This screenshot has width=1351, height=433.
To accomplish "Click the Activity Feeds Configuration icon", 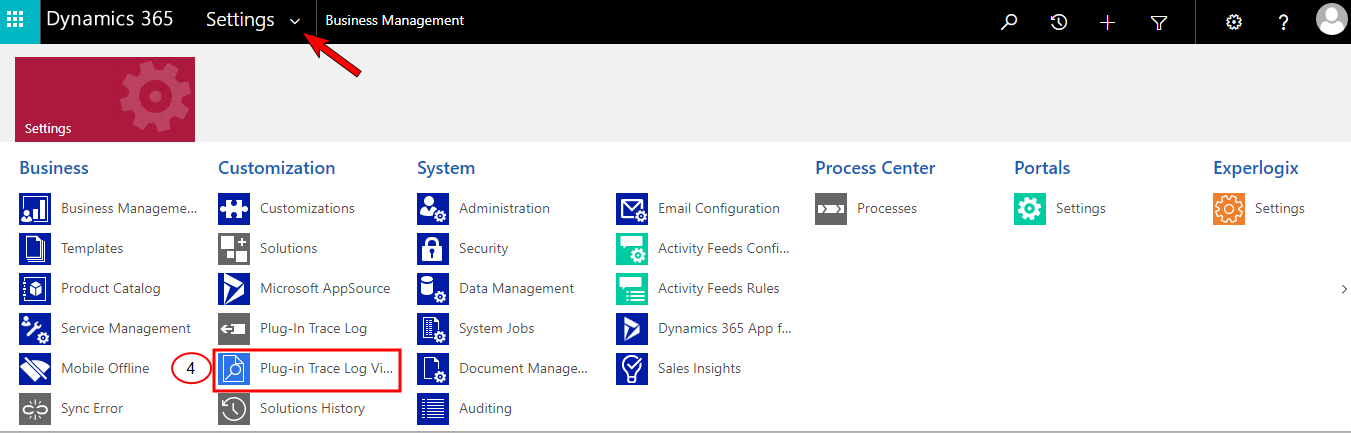I will tap(632, 249).
